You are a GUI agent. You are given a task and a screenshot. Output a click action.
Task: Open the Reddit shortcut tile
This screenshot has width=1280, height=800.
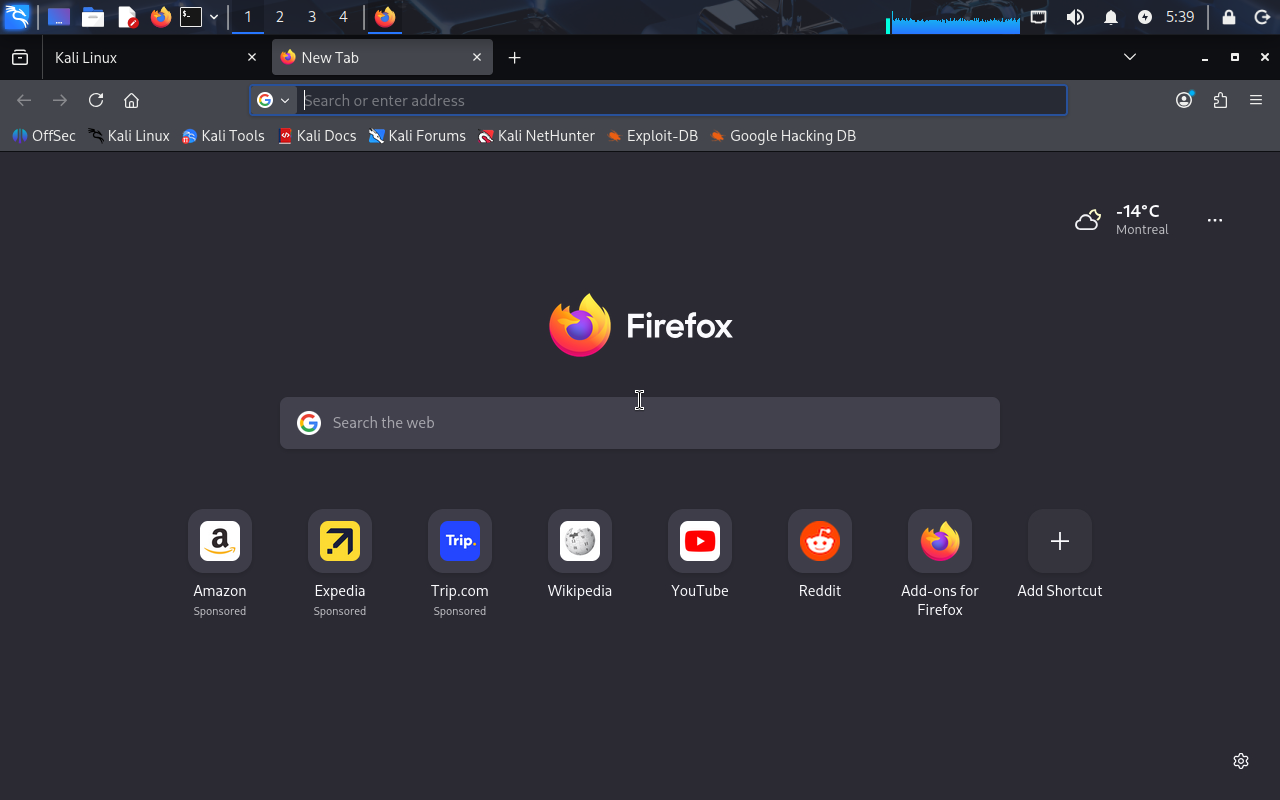click(820, 541)
